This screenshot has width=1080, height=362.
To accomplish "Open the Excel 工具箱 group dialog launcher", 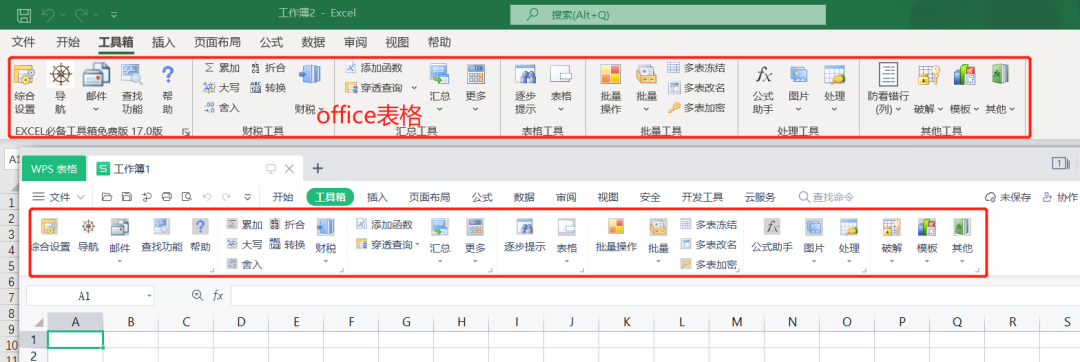I will click(185, 131).
